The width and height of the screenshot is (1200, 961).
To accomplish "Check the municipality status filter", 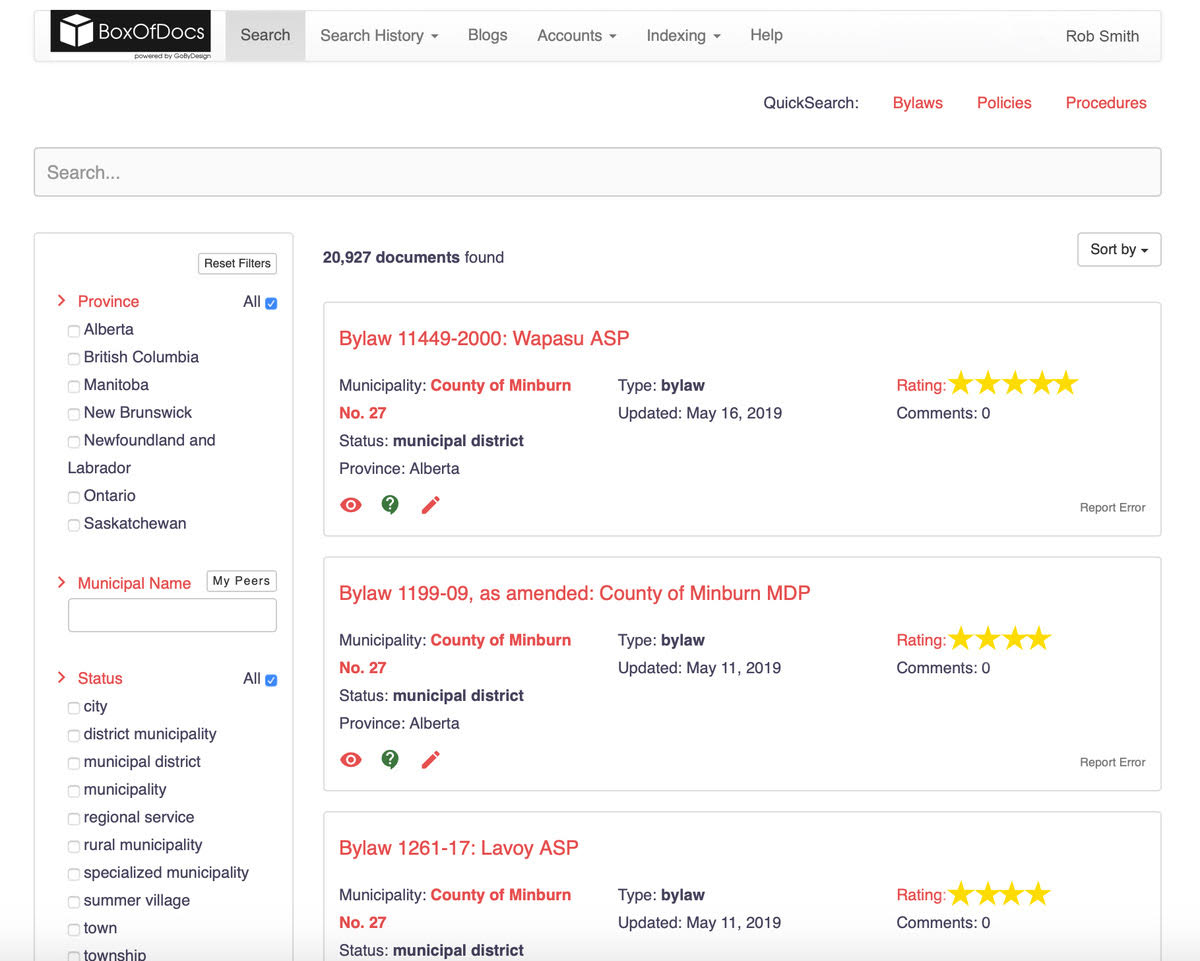I will point(74,791).
